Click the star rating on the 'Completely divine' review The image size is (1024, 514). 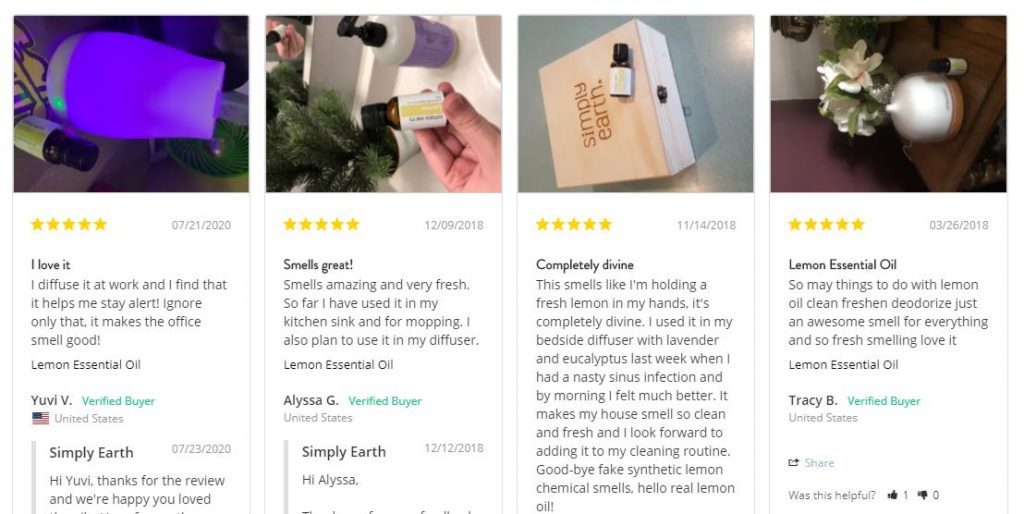coord(574,225)
